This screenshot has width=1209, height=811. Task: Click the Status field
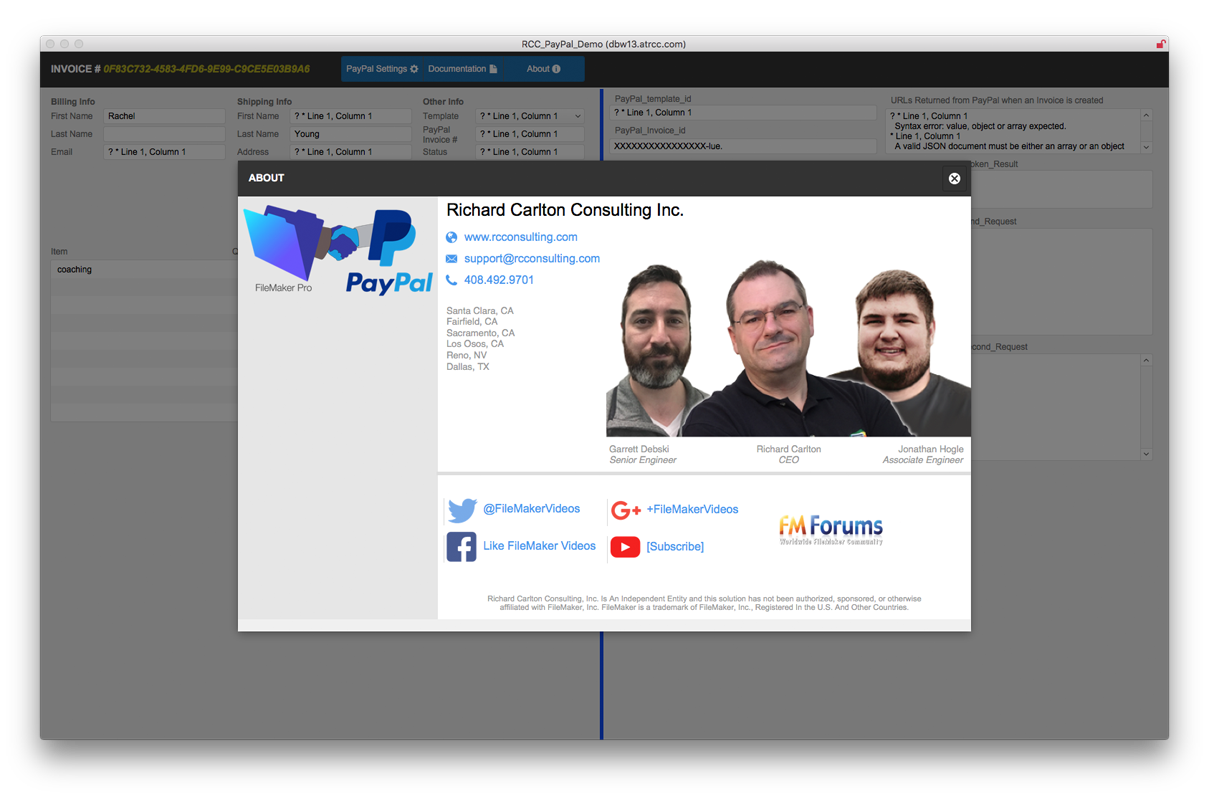pyautogui.click(x=530, y=152)
